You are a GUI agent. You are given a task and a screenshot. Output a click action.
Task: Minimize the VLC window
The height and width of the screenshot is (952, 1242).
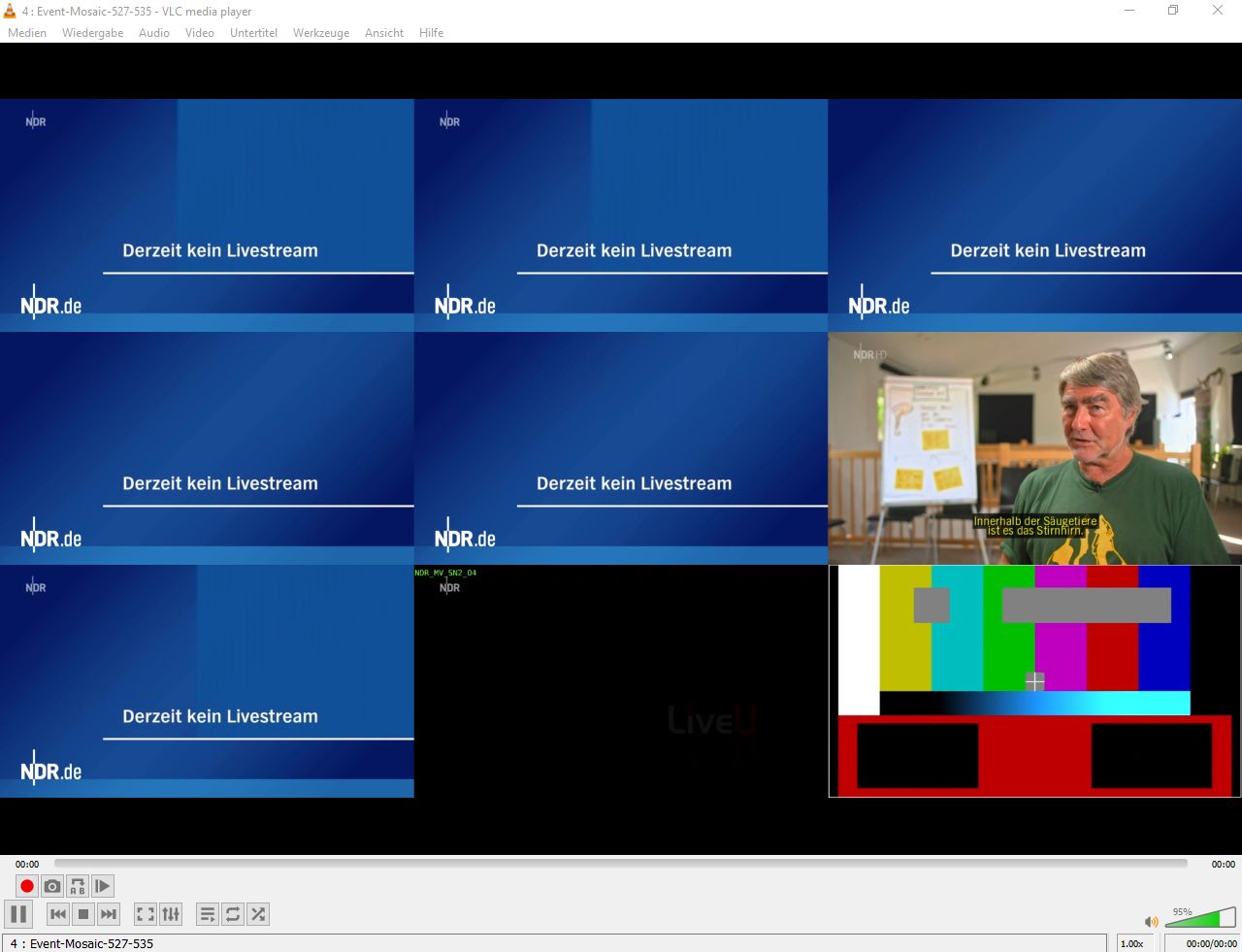(x=1128, y=10)
